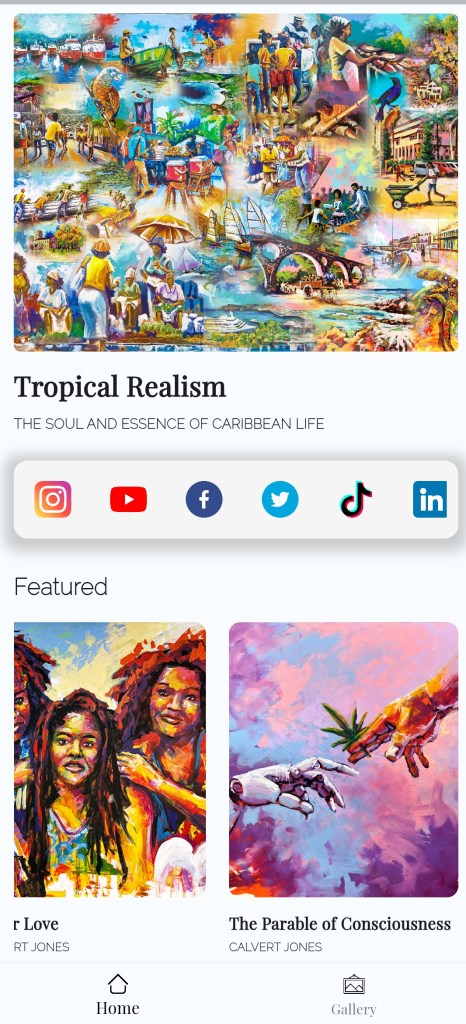Click the Featured section heading
466x1024 pixels.
click(x=61, y=586)
